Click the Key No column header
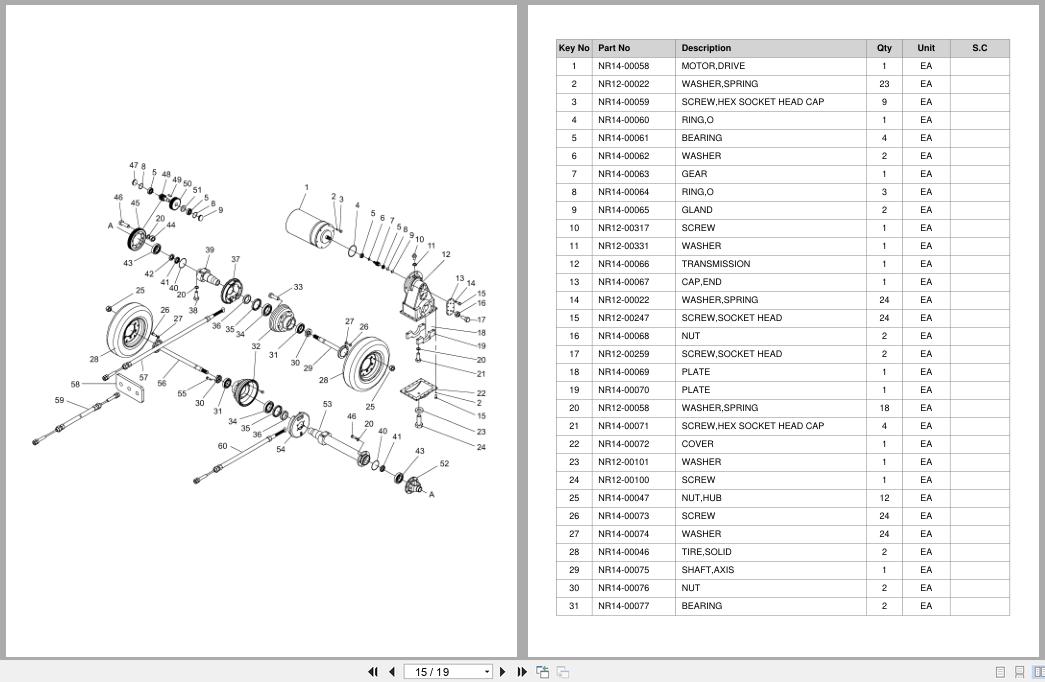Screen dimensions: 1045x682 coord(574,48)
